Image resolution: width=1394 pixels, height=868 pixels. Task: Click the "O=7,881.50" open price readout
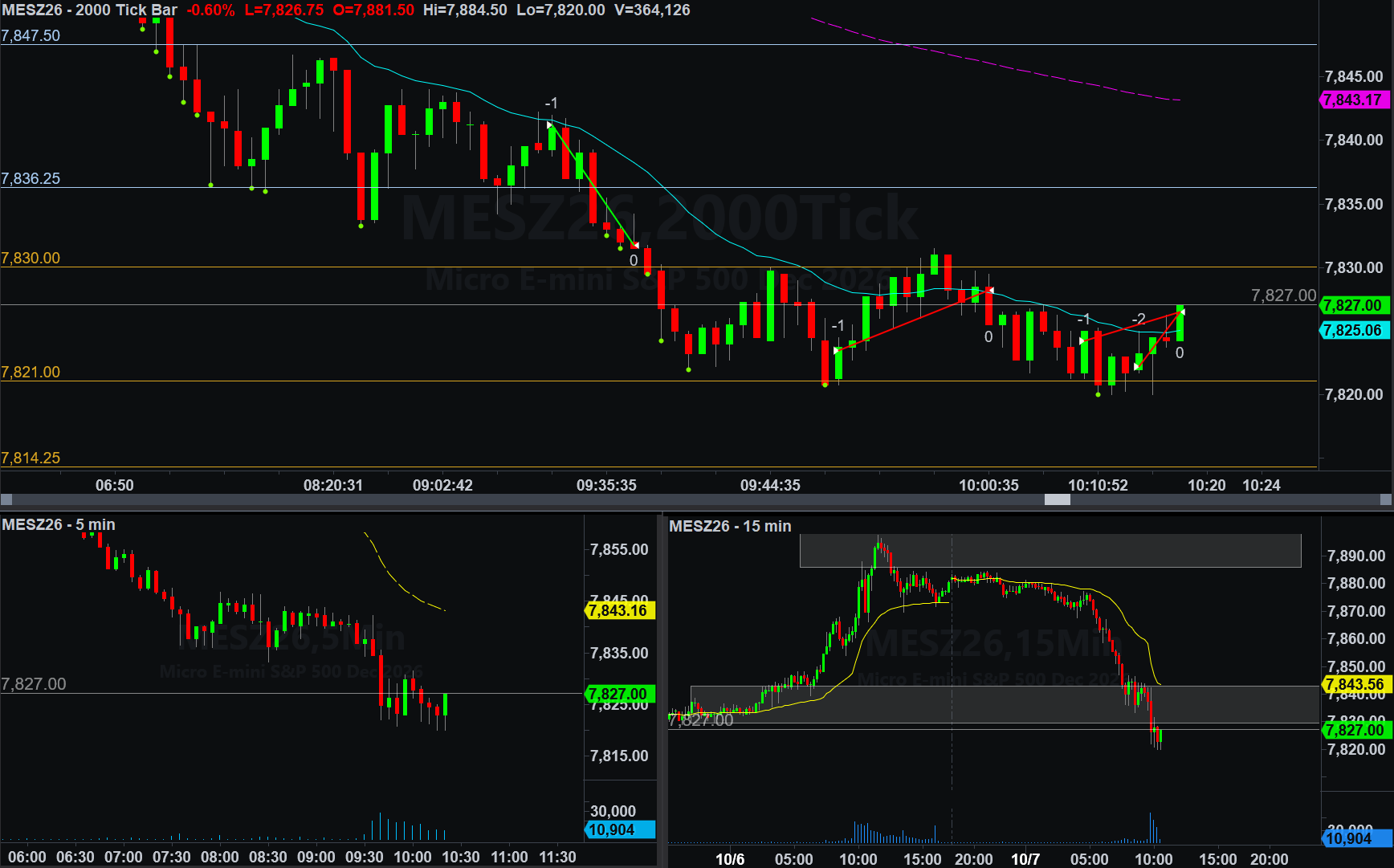[373, 10]
